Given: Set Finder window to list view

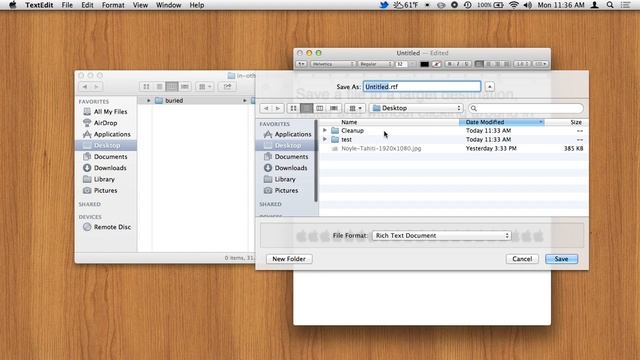Looking at the screenshot, I should coord(159,87).
